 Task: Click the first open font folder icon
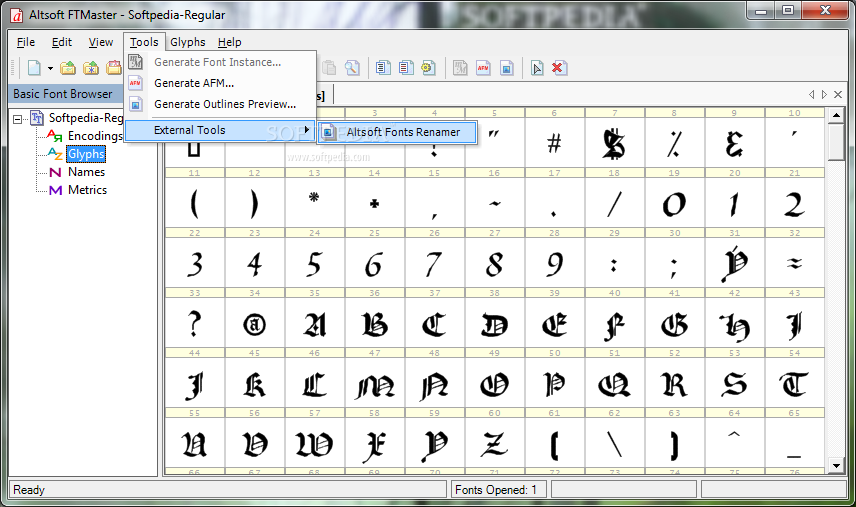(x=68, y=68)
